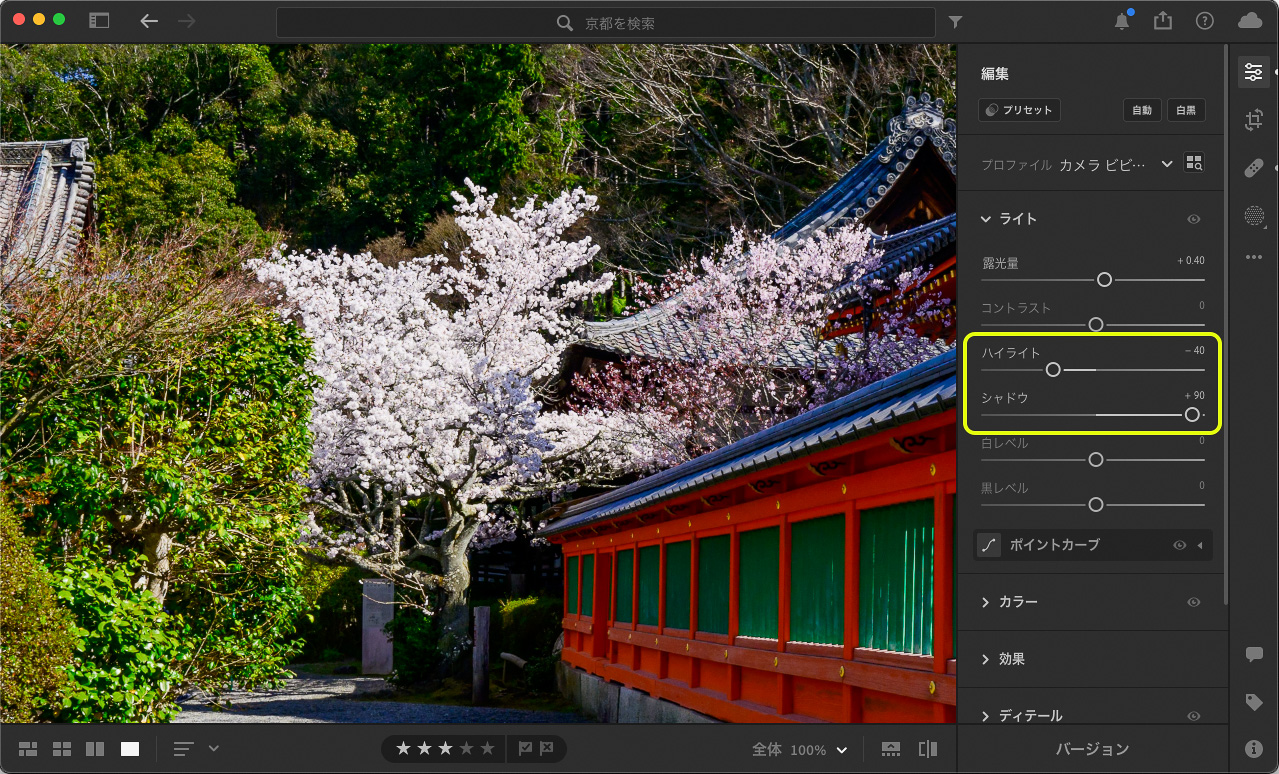Click the 自動 button
1279x774 pixels.
pos(1142,110)
